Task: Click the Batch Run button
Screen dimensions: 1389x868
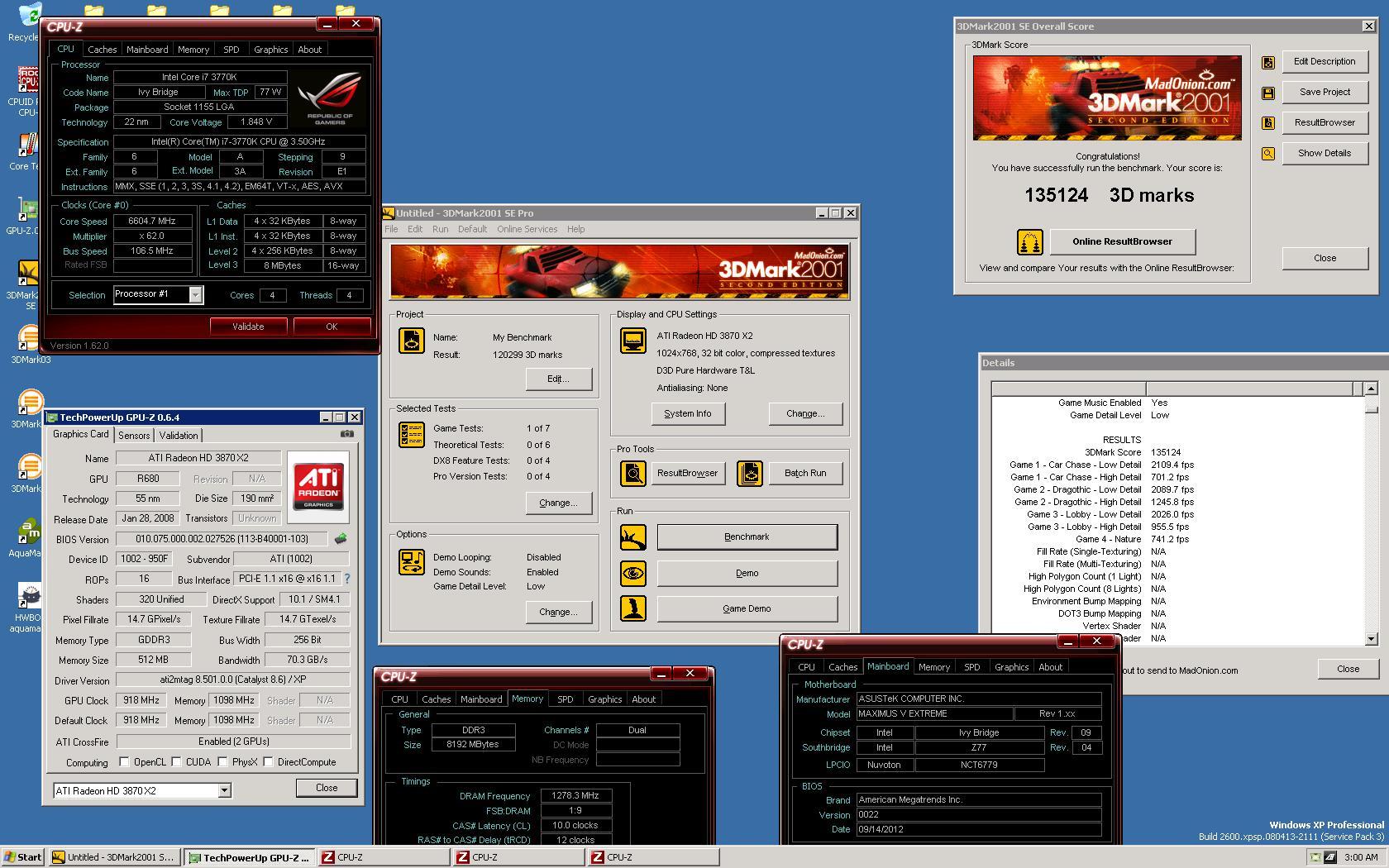Action: (x=805, y=474)
